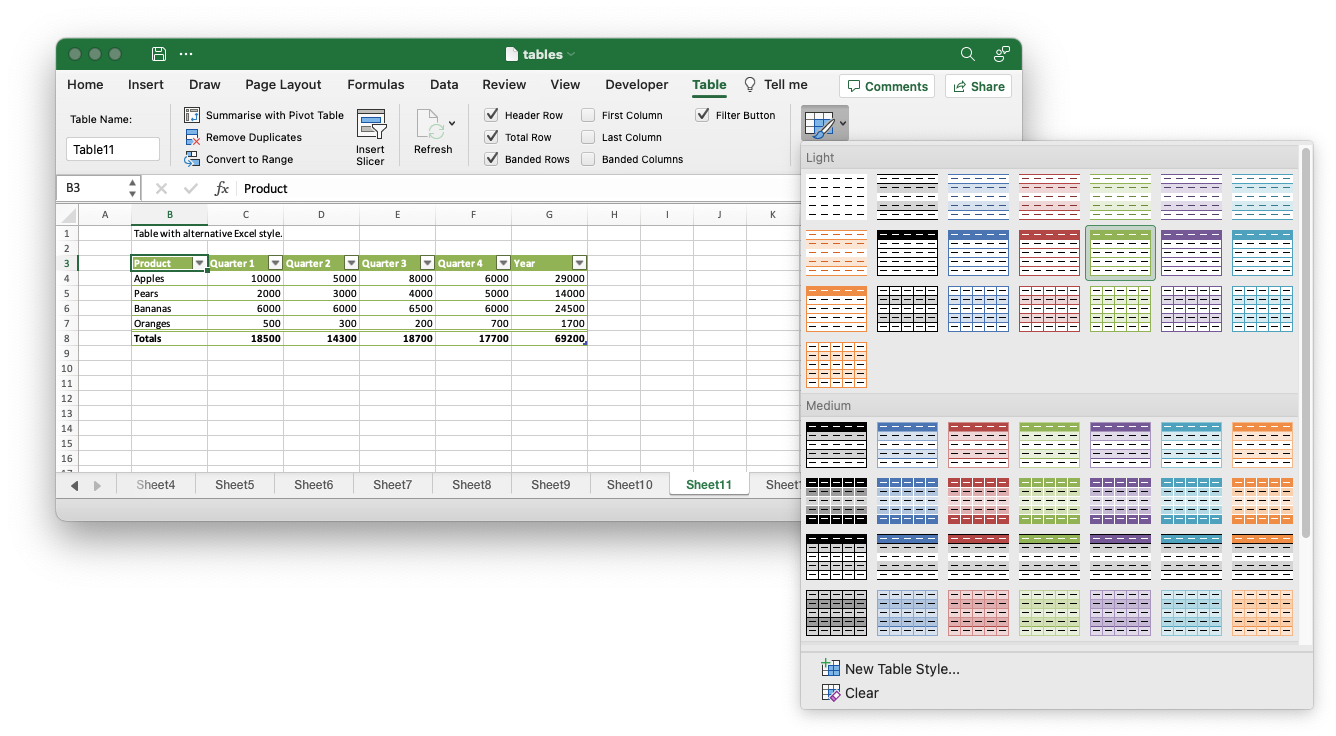Click the Share button

point(978,86)
